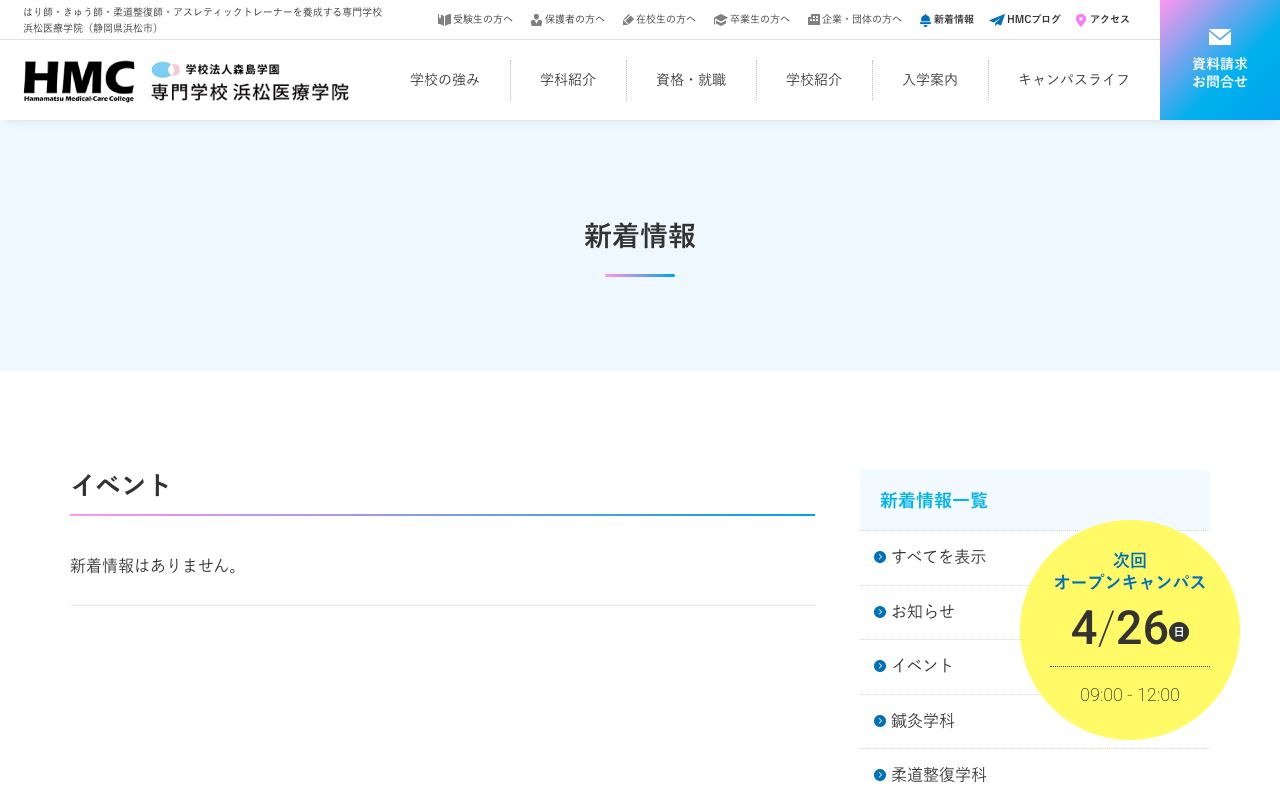1280x800 pixels.
Task: Click the map pin icon next to アクセス
Action: [1080, 19]
